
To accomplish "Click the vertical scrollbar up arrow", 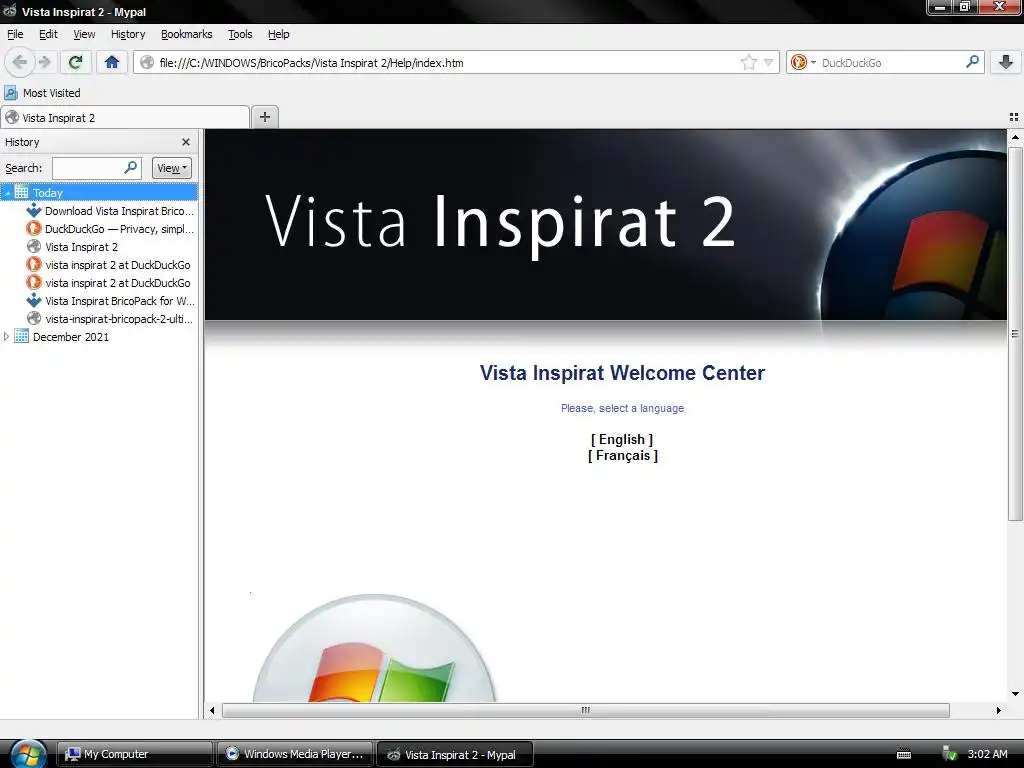I will point(1015,137).
